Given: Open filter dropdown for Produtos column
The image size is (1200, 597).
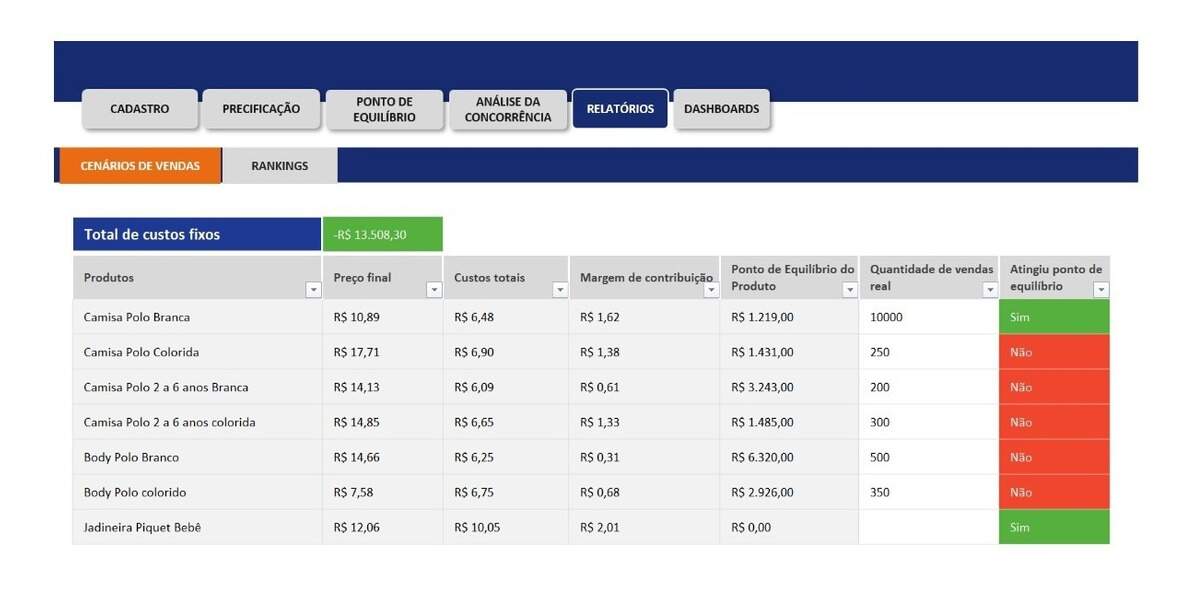Looking at the screenshot, I should [313, 290].
